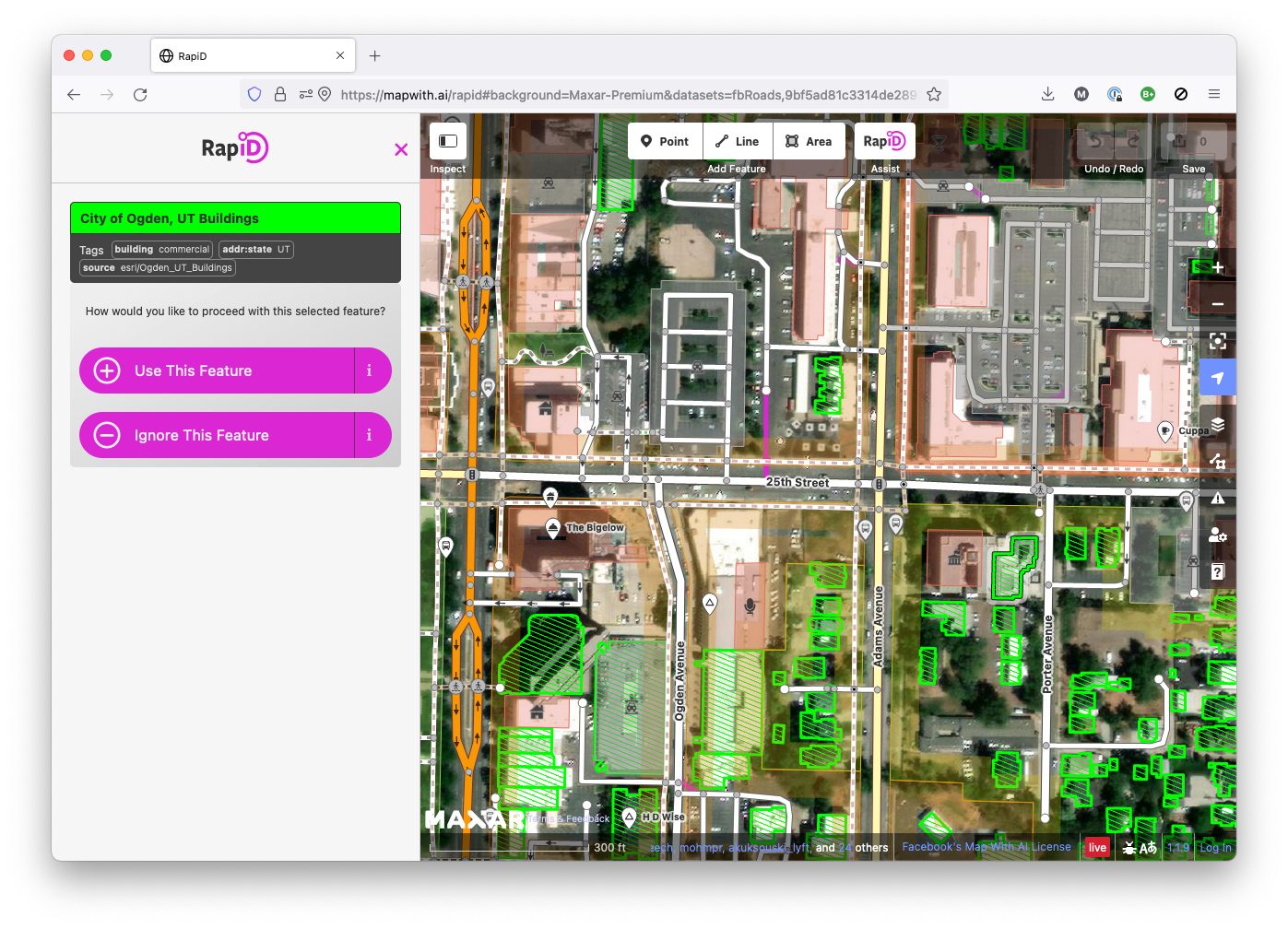Screen dimensions: 1288x929
Task: Click the Save upload button
Action: [x=1193, y=141]
